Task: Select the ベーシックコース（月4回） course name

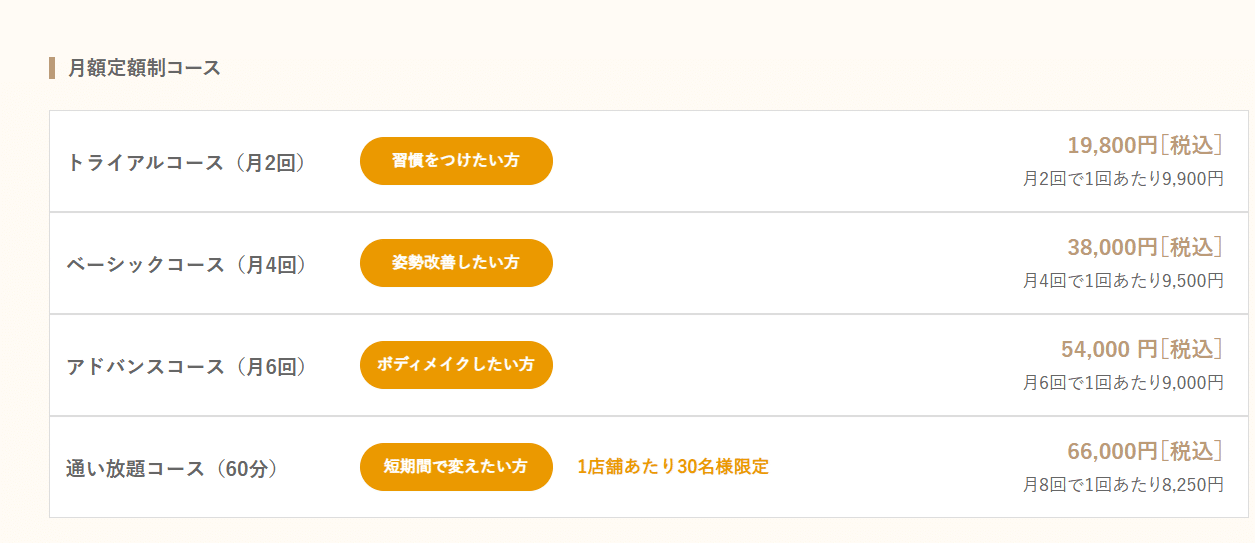Action: tap(186, 264)
